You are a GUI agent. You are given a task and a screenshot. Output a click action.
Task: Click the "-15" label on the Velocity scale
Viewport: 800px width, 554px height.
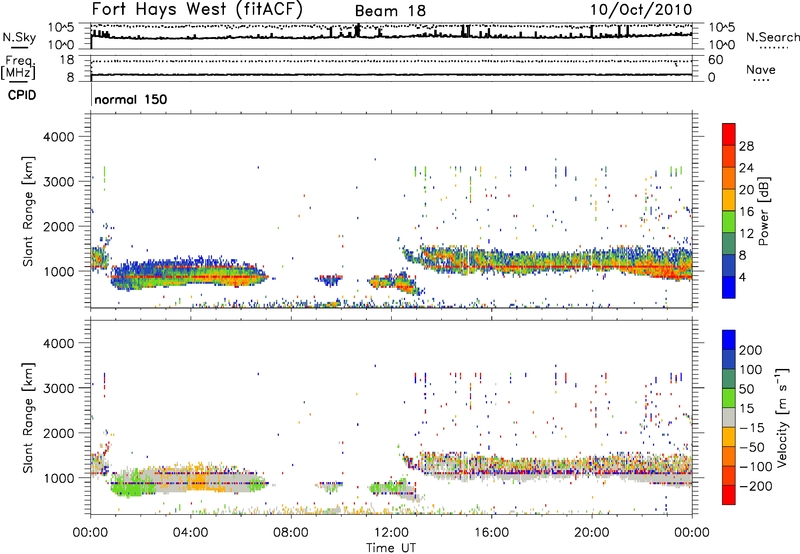752,428
